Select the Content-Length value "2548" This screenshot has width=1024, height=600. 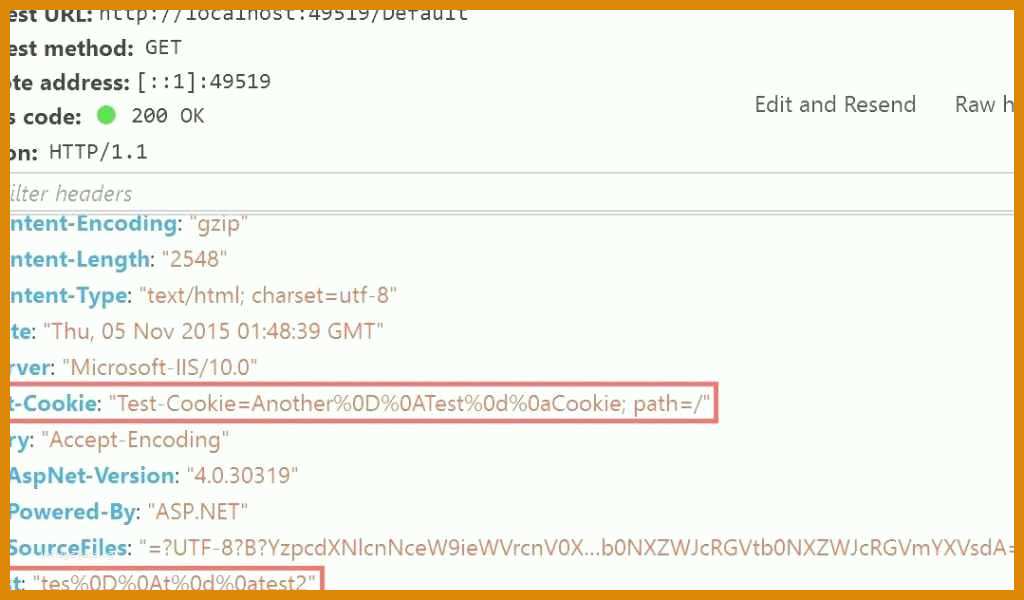[x=194, y=259]
